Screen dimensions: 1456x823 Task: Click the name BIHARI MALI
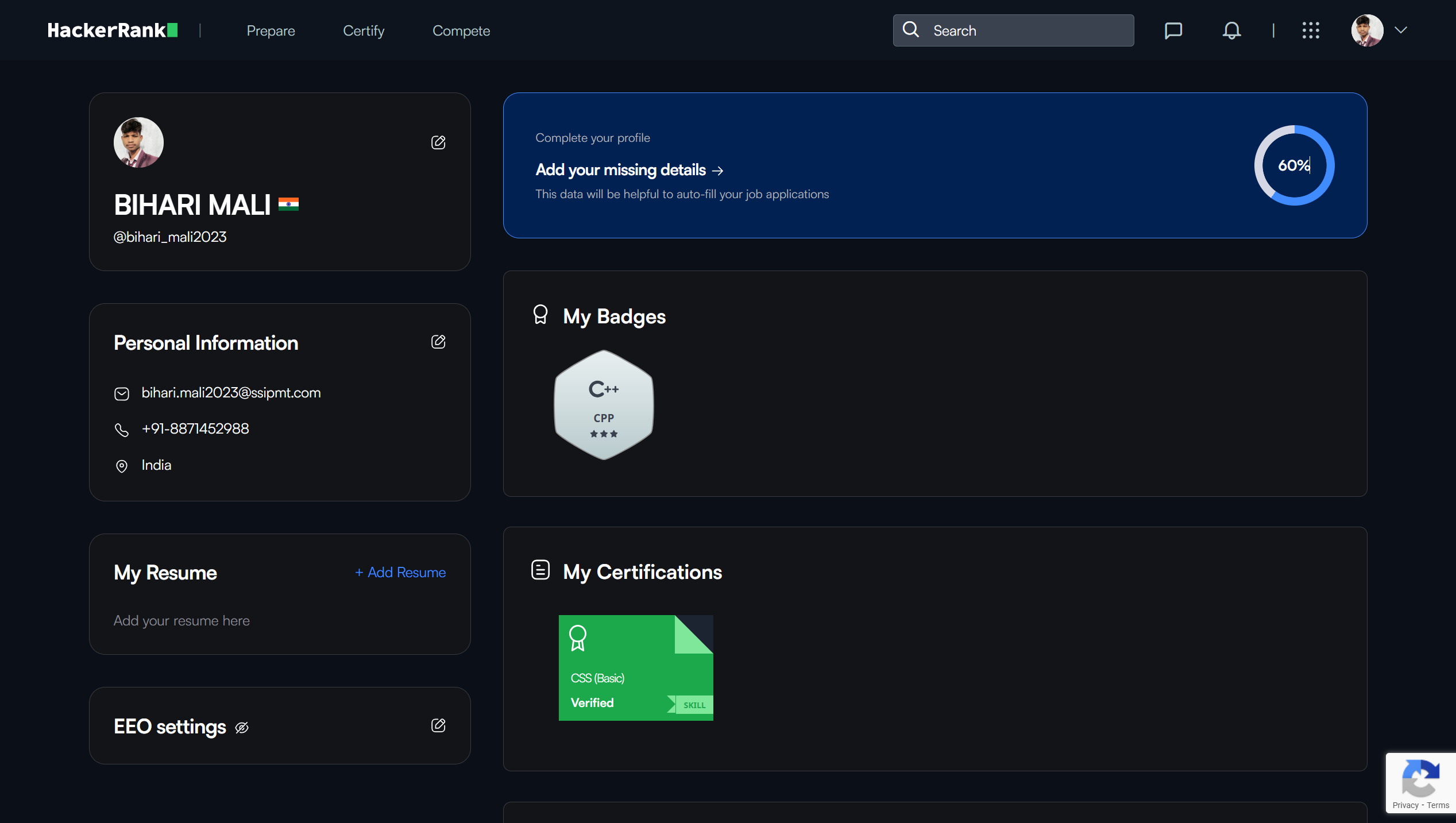(x=192, y=205)
